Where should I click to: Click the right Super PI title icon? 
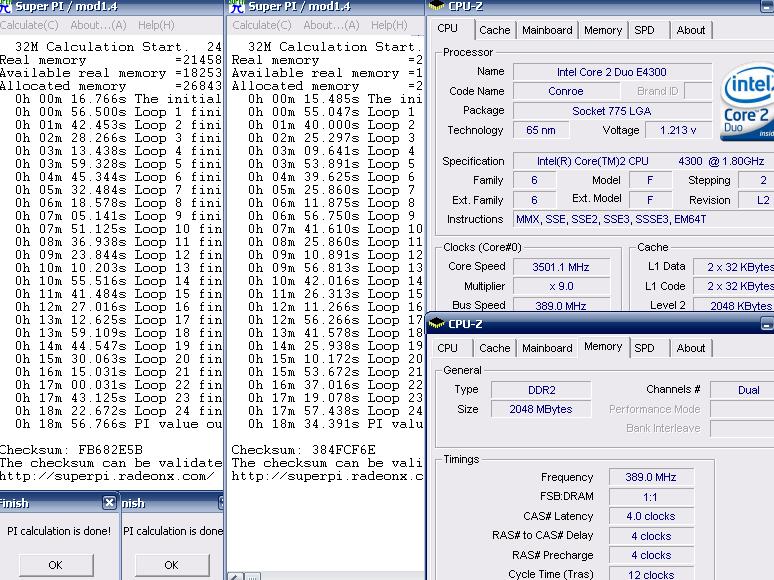tap(237, 6)
